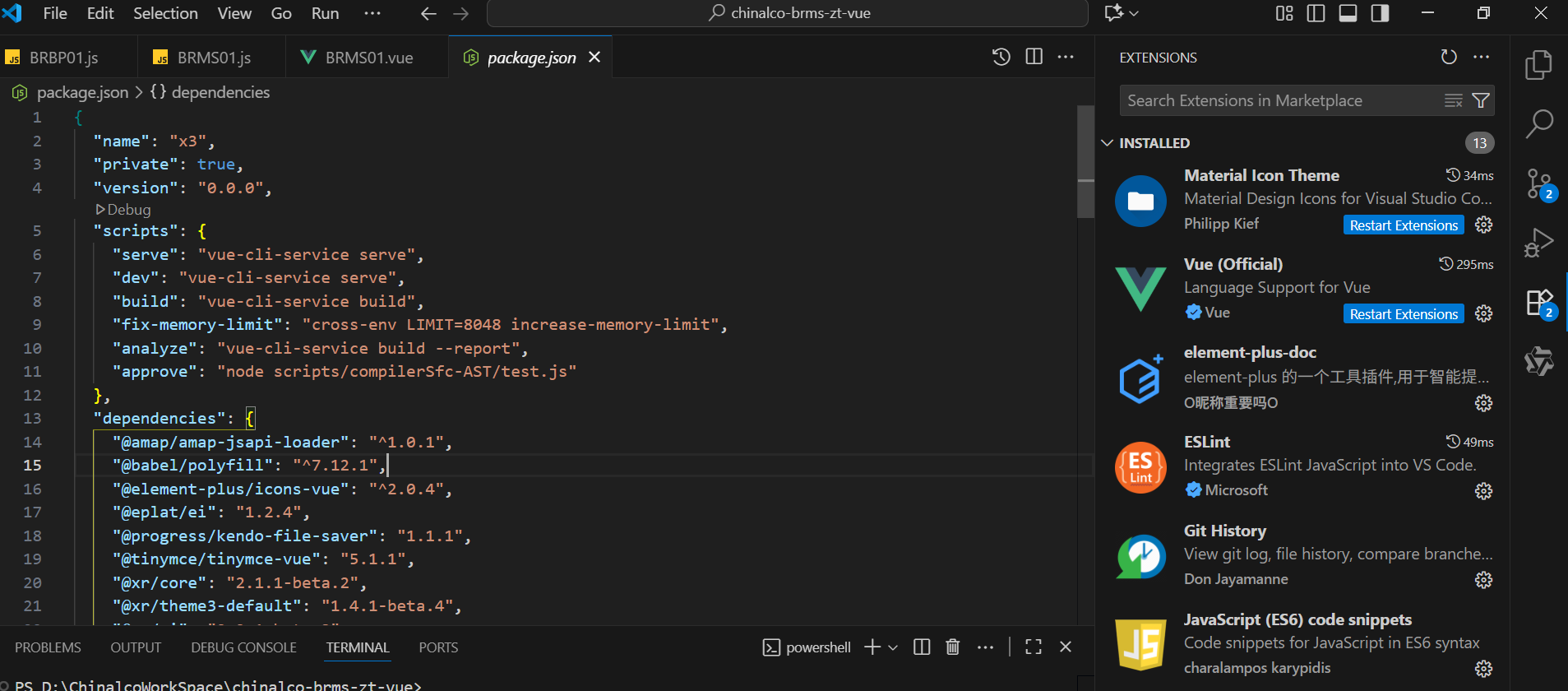
Task: Open the ESLint extension entry
Action: (x=1304, y=466)
